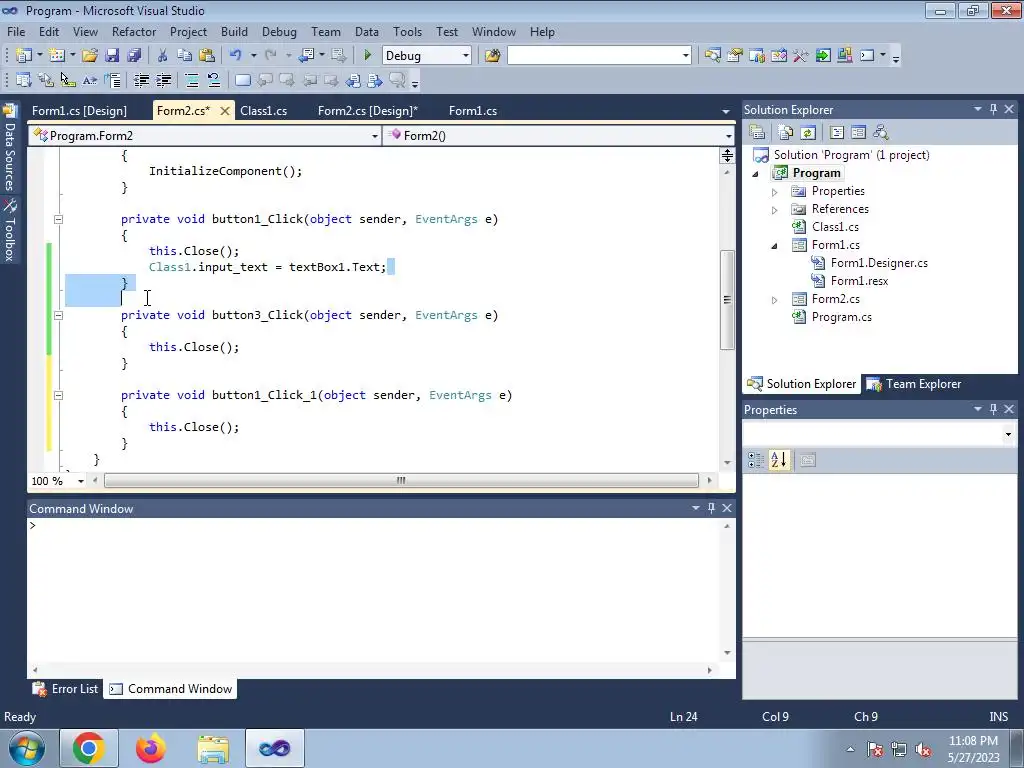Decrease line indent in the text editor toolbar
This screenshot has height=768, width=1024.
[141, 80]
